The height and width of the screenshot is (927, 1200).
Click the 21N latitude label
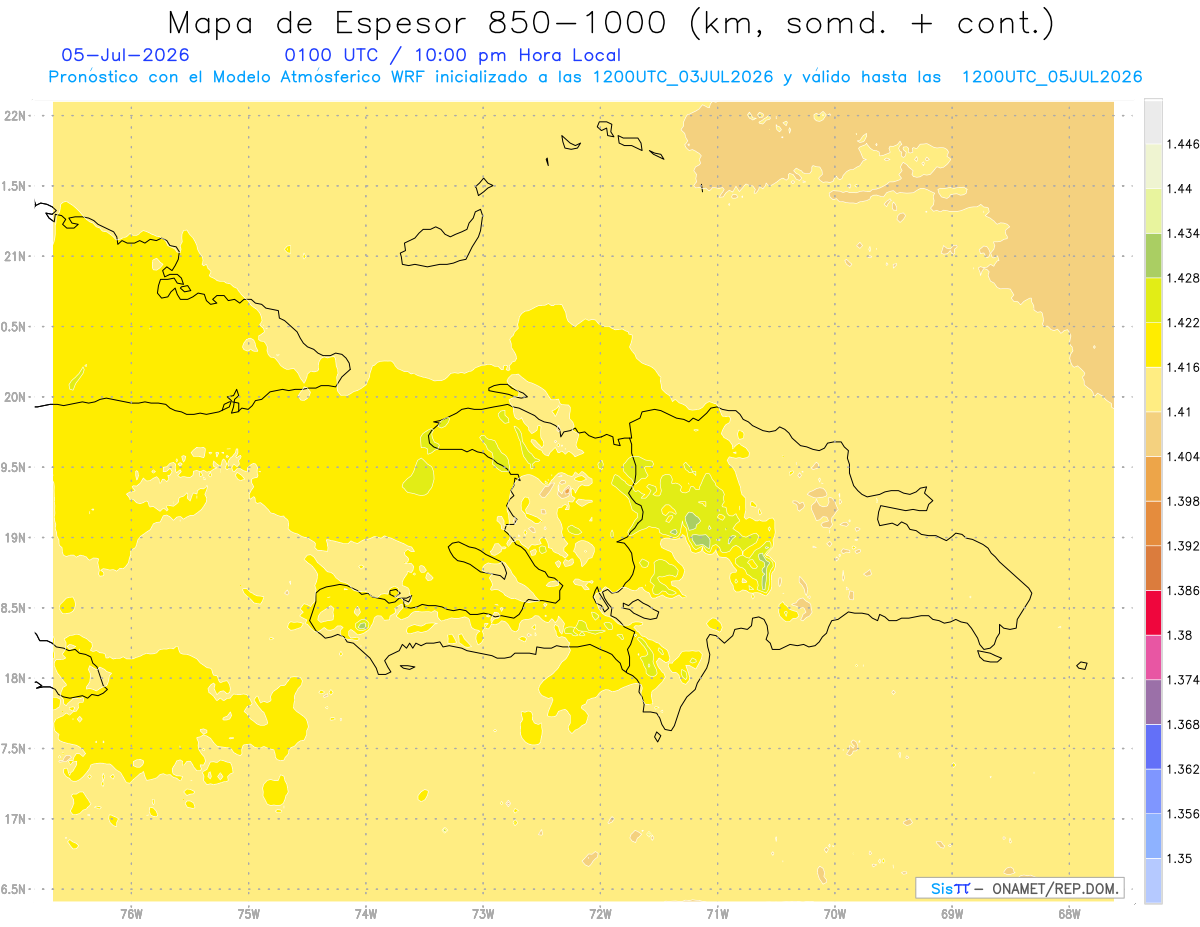(x=15, y=256)
